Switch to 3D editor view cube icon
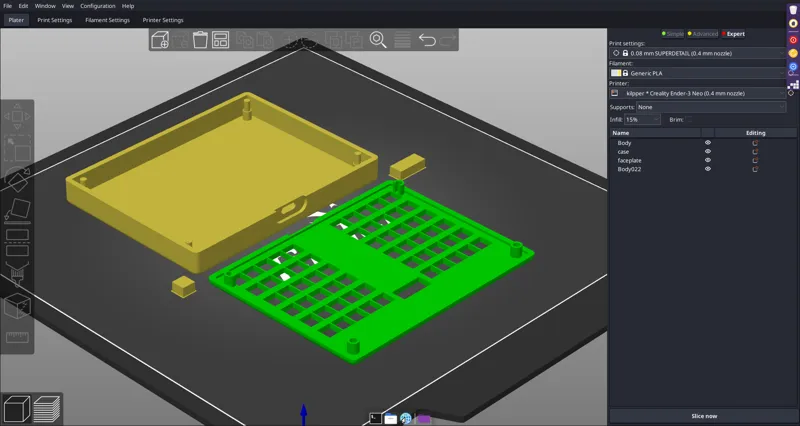 coord(16,409)
